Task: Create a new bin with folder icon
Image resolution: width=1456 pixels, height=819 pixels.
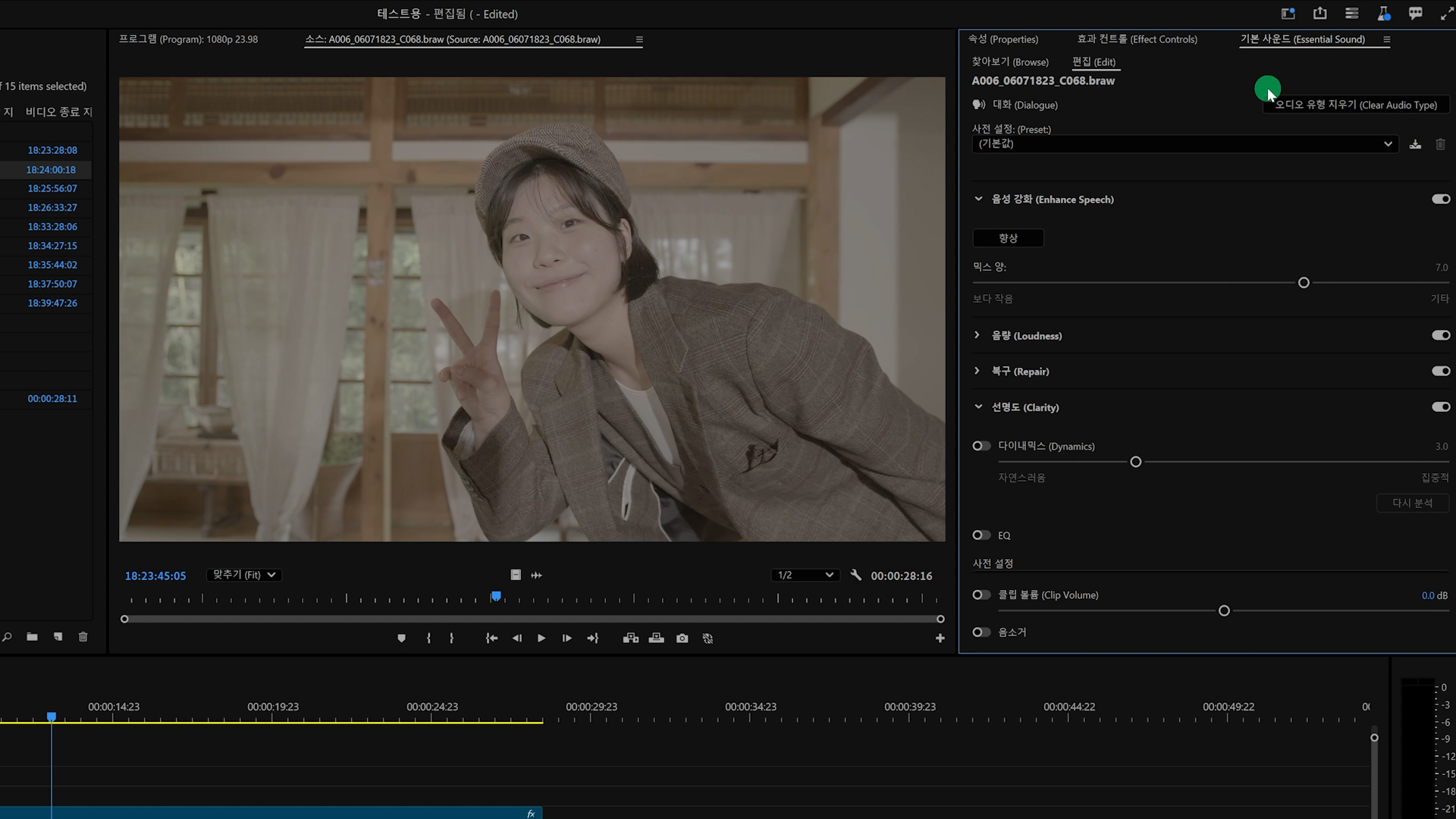Action: [32, 637]
